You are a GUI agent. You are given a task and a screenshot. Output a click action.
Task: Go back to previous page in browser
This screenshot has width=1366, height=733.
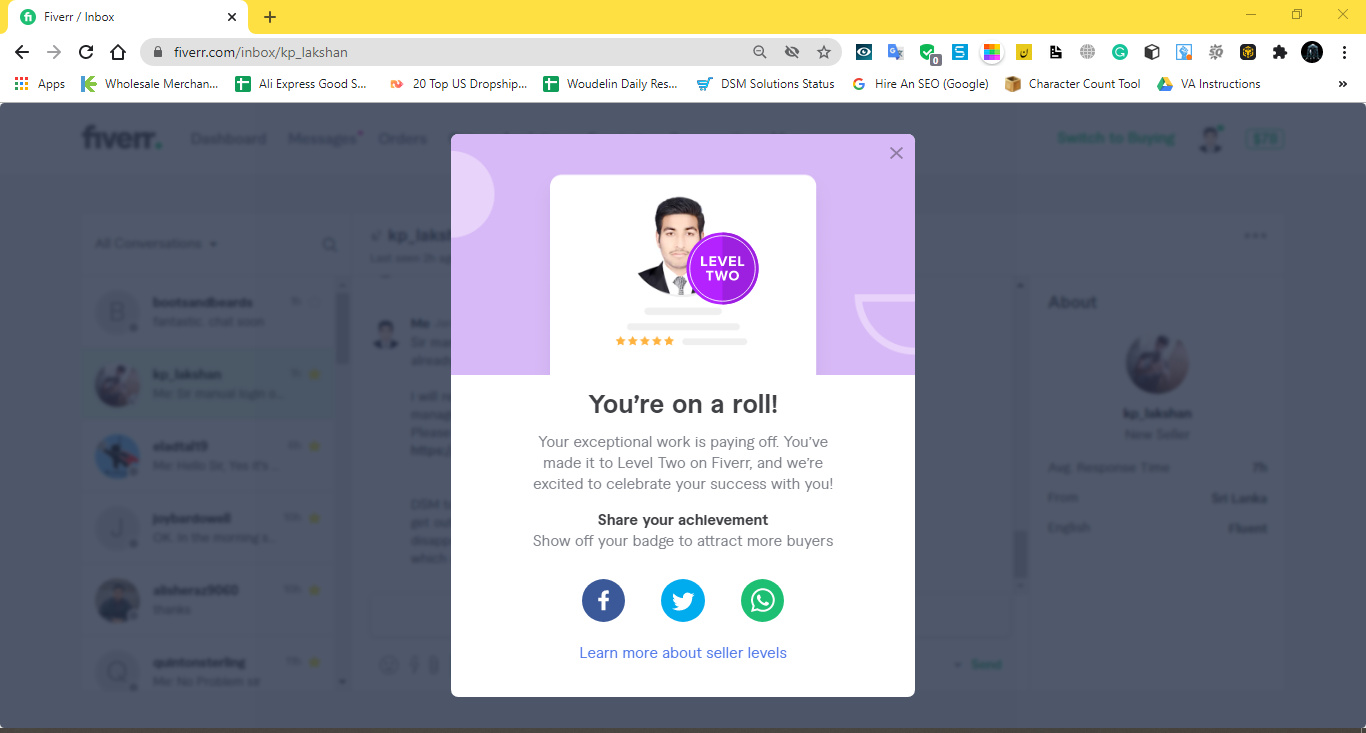22,52
